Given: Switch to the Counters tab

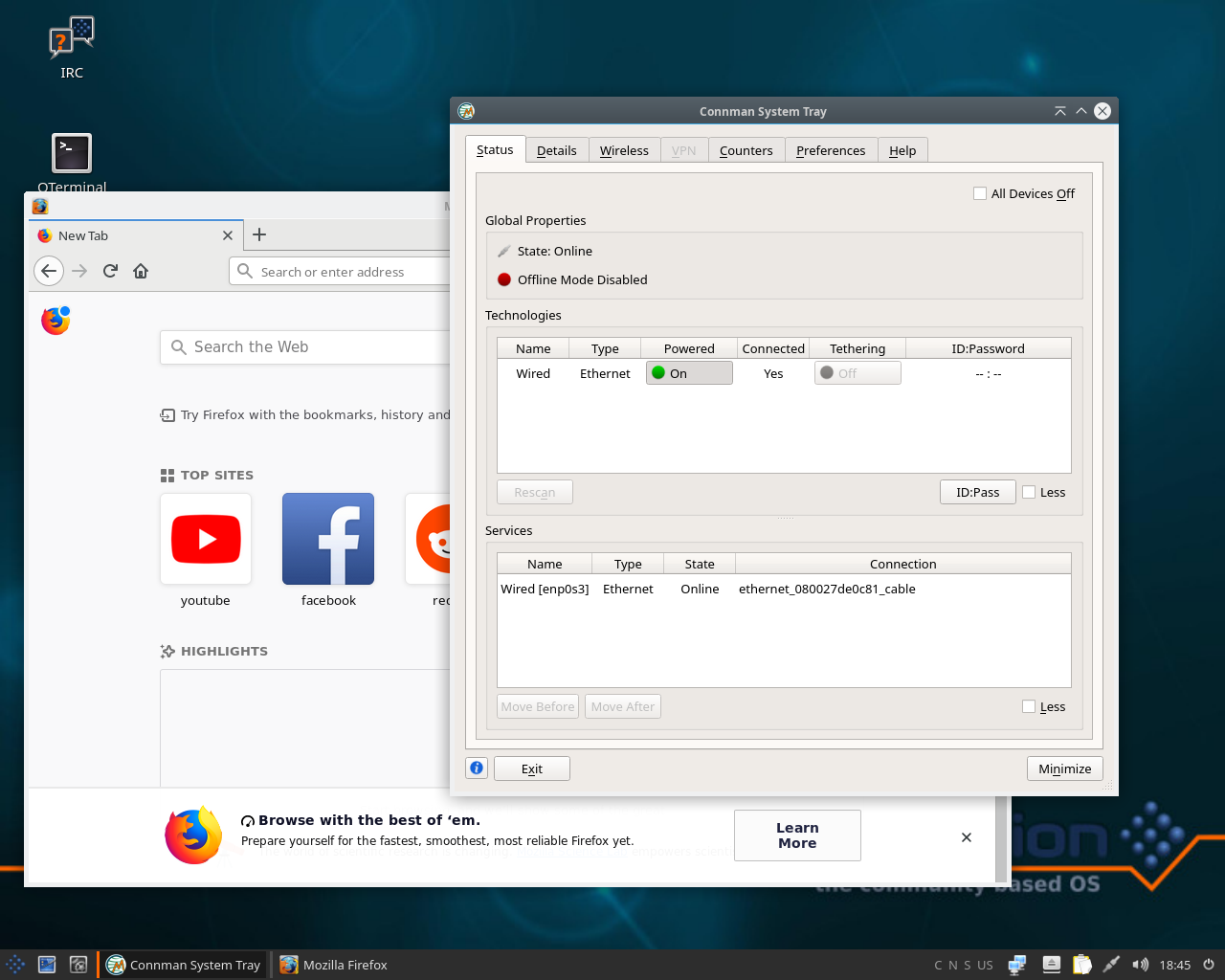Looking at the screenshot, I should click(746, 150).
